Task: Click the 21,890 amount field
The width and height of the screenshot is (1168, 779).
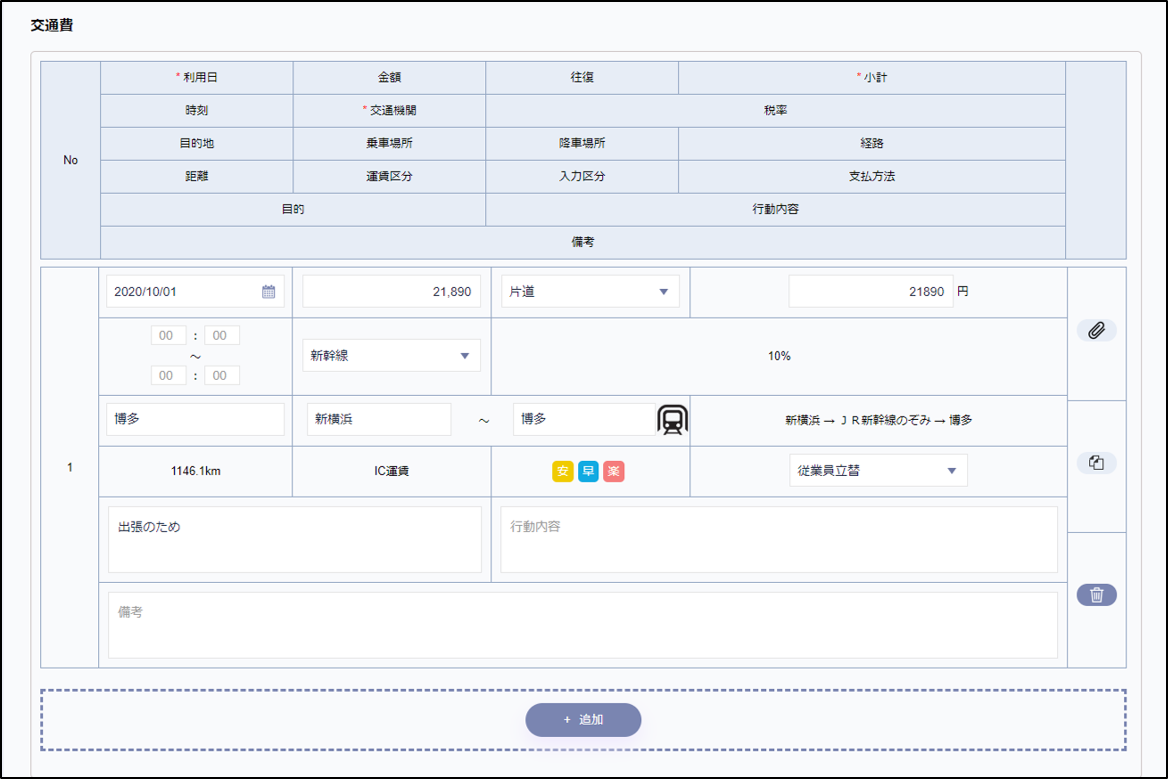Action: coord(391,292)
